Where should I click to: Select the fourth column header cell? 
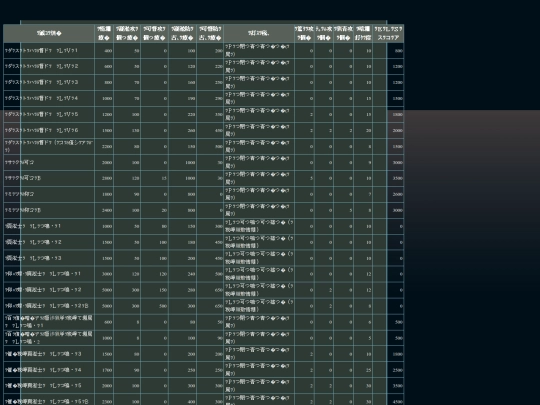click(155, 33)
